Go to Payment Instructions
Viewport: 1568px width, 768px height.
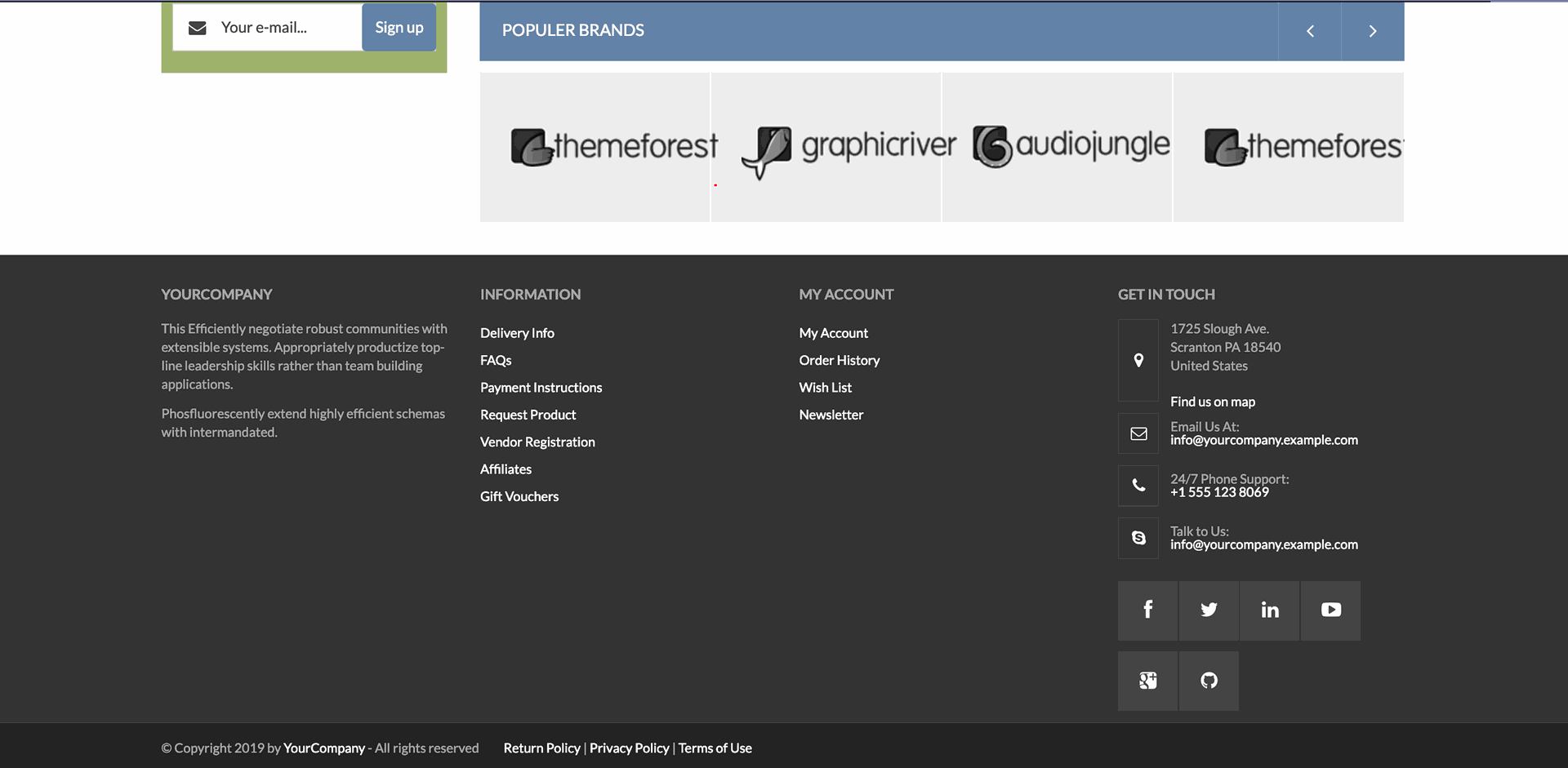[x=541, y=388]
